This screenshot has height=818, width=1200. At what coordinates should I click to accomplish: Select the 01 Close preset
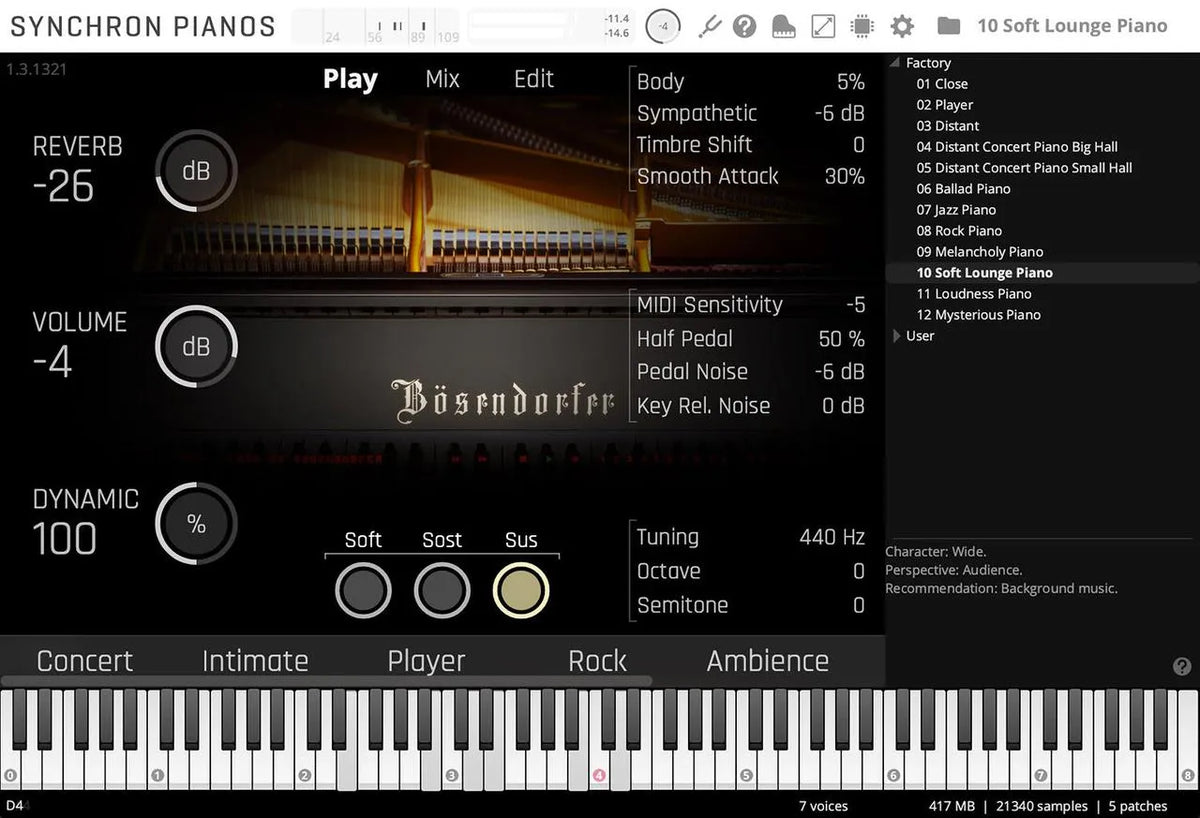click(x=941, y=83)
